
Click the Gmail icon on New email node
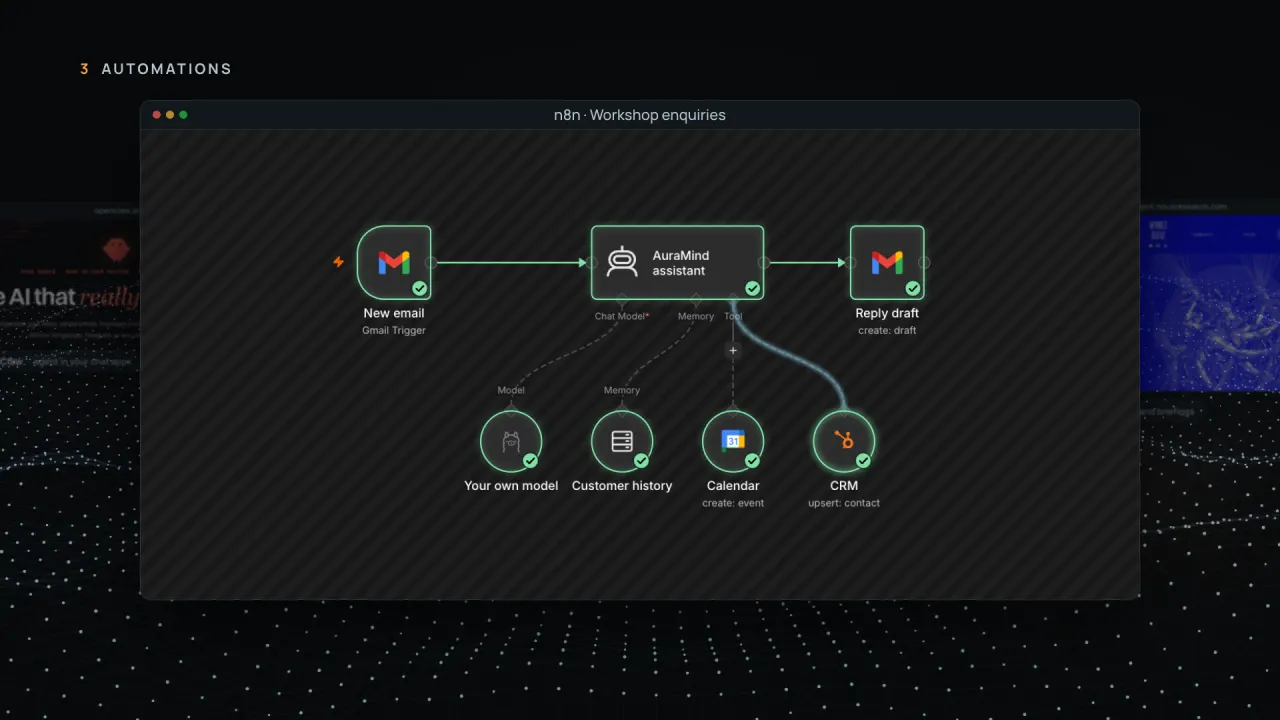coord(394,262)
